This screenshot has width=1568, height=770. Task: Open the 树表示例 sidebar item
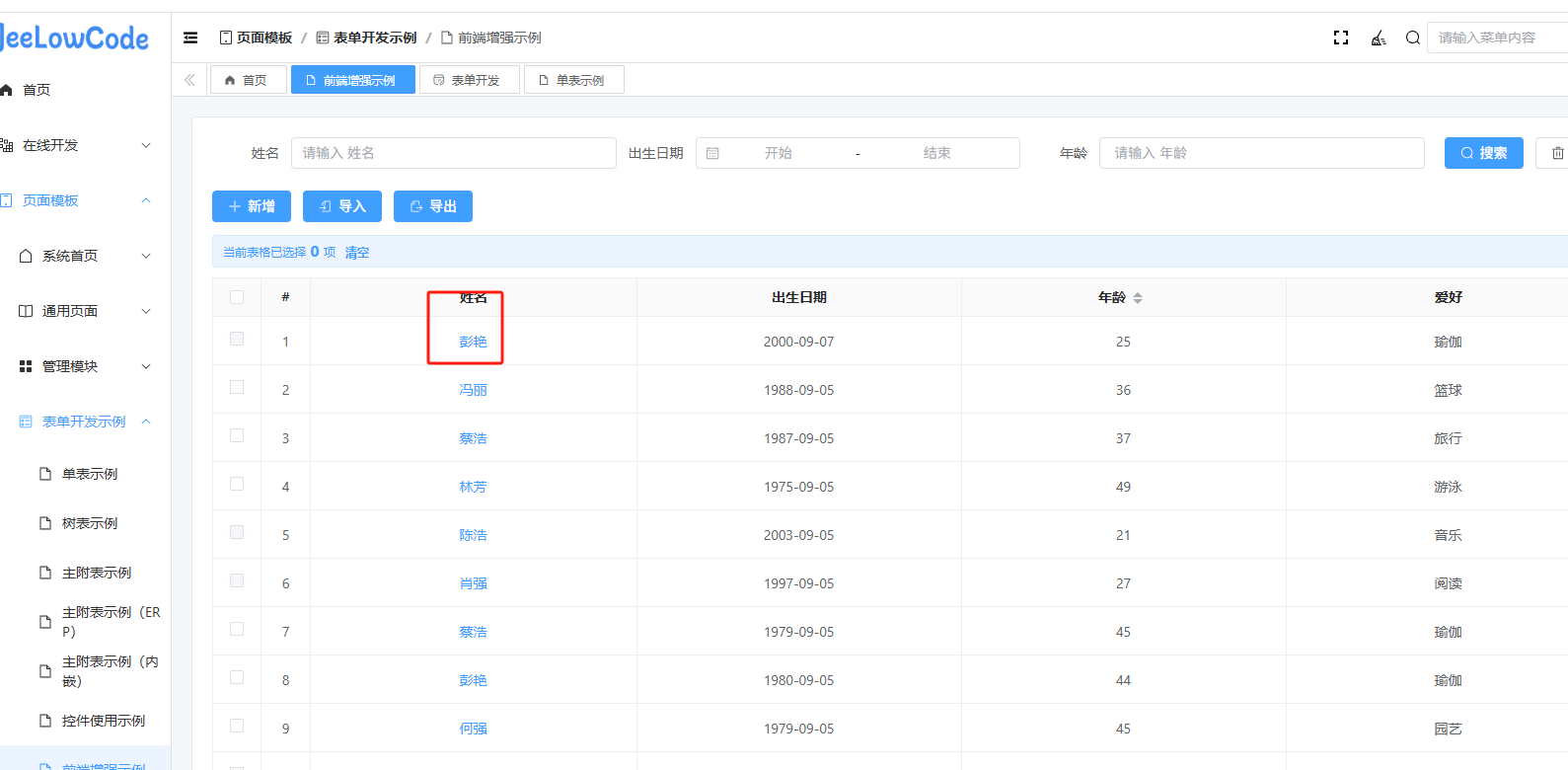click(89, 523)
